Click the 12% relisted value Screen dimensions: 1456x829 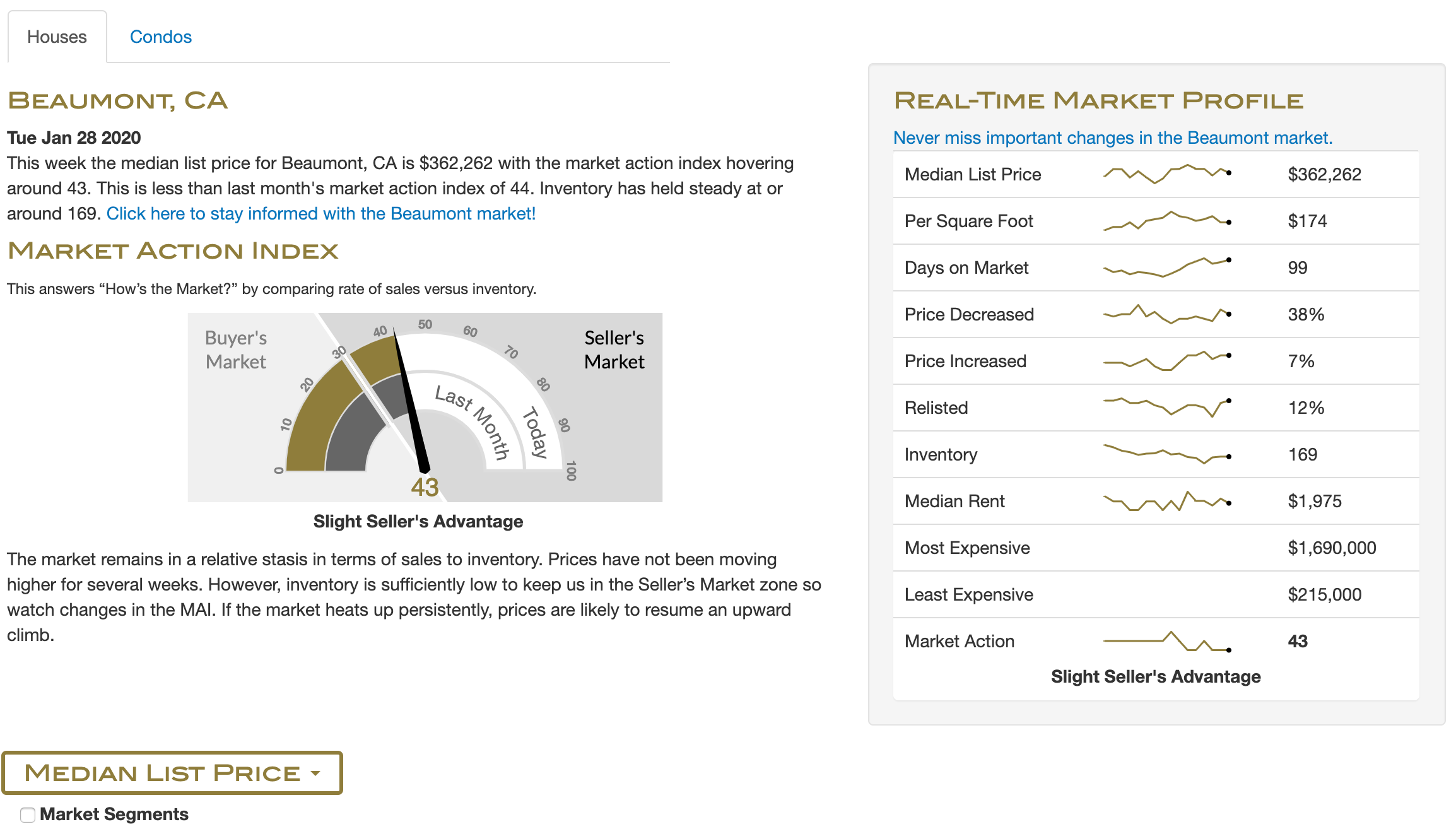[1306, 408]
